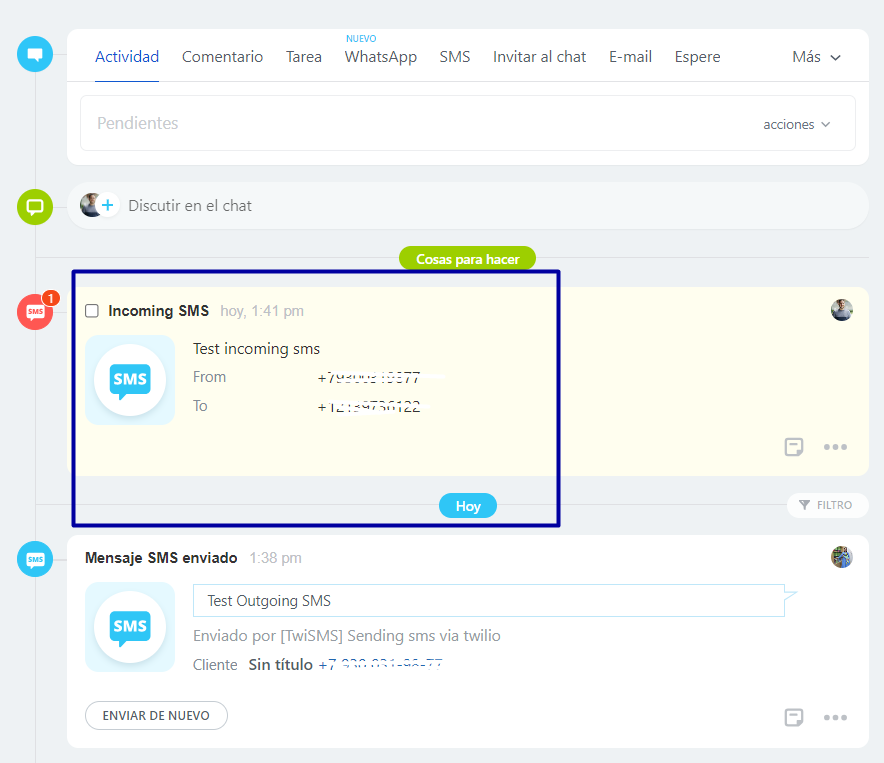884x763 pixels.
Task: Click the Cosas para hacer label
Action: click(467, 259)
